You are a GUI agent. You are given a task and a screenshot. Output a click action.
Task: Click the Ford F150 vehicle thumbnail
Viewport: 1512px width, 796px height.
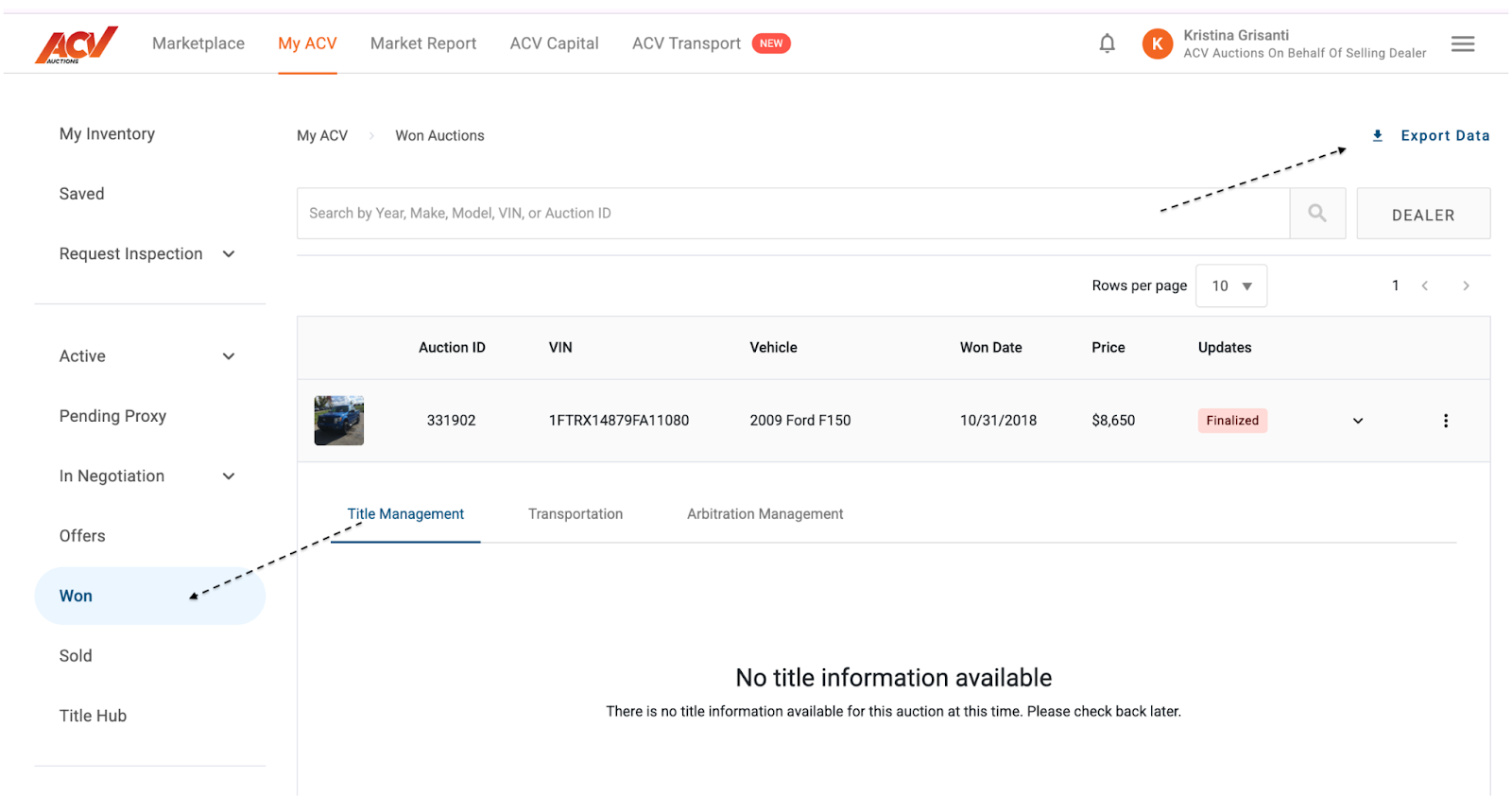[x=339, y=421]
